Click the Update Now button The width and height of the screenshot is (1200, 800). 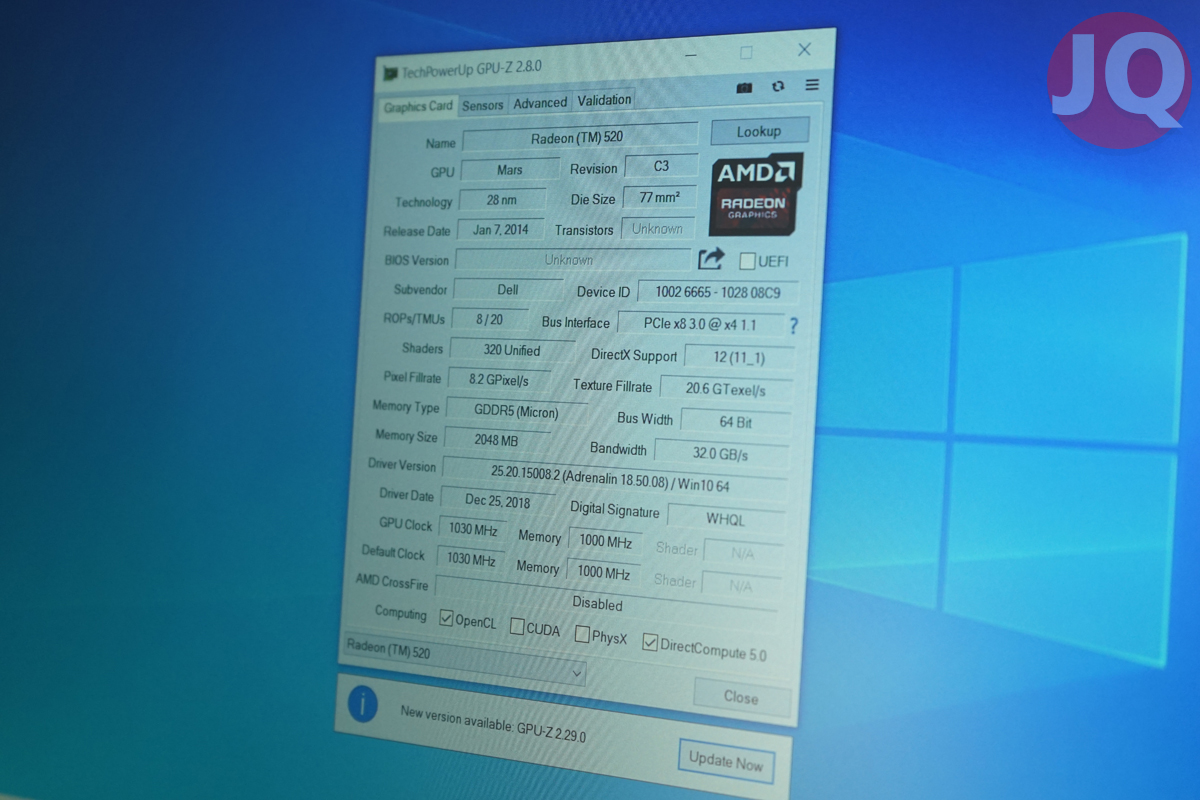(726, 761)
